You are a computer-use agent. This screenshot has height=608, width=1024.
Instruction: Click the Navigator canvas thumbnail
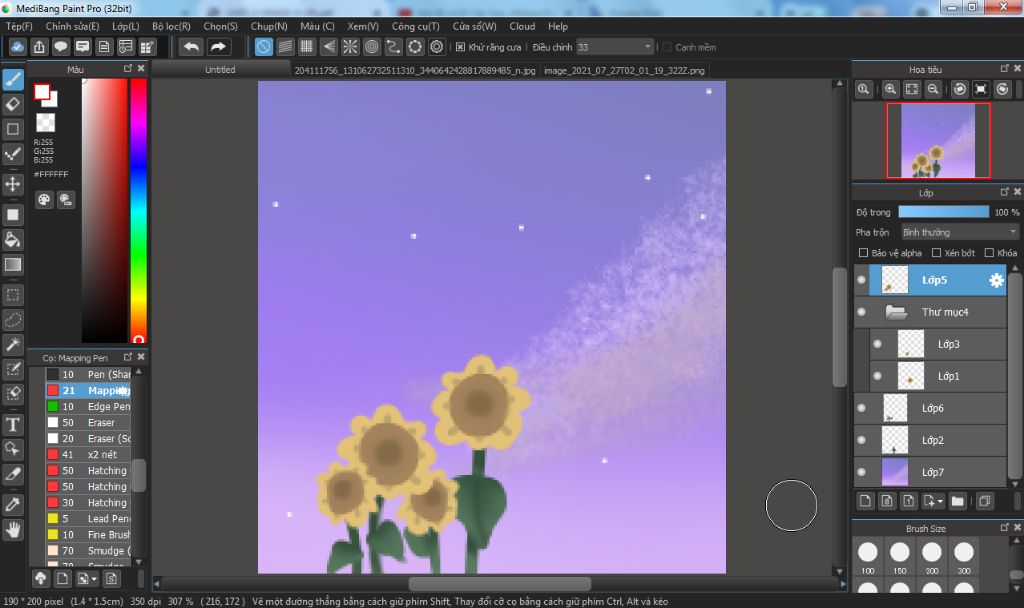[938, 140]
